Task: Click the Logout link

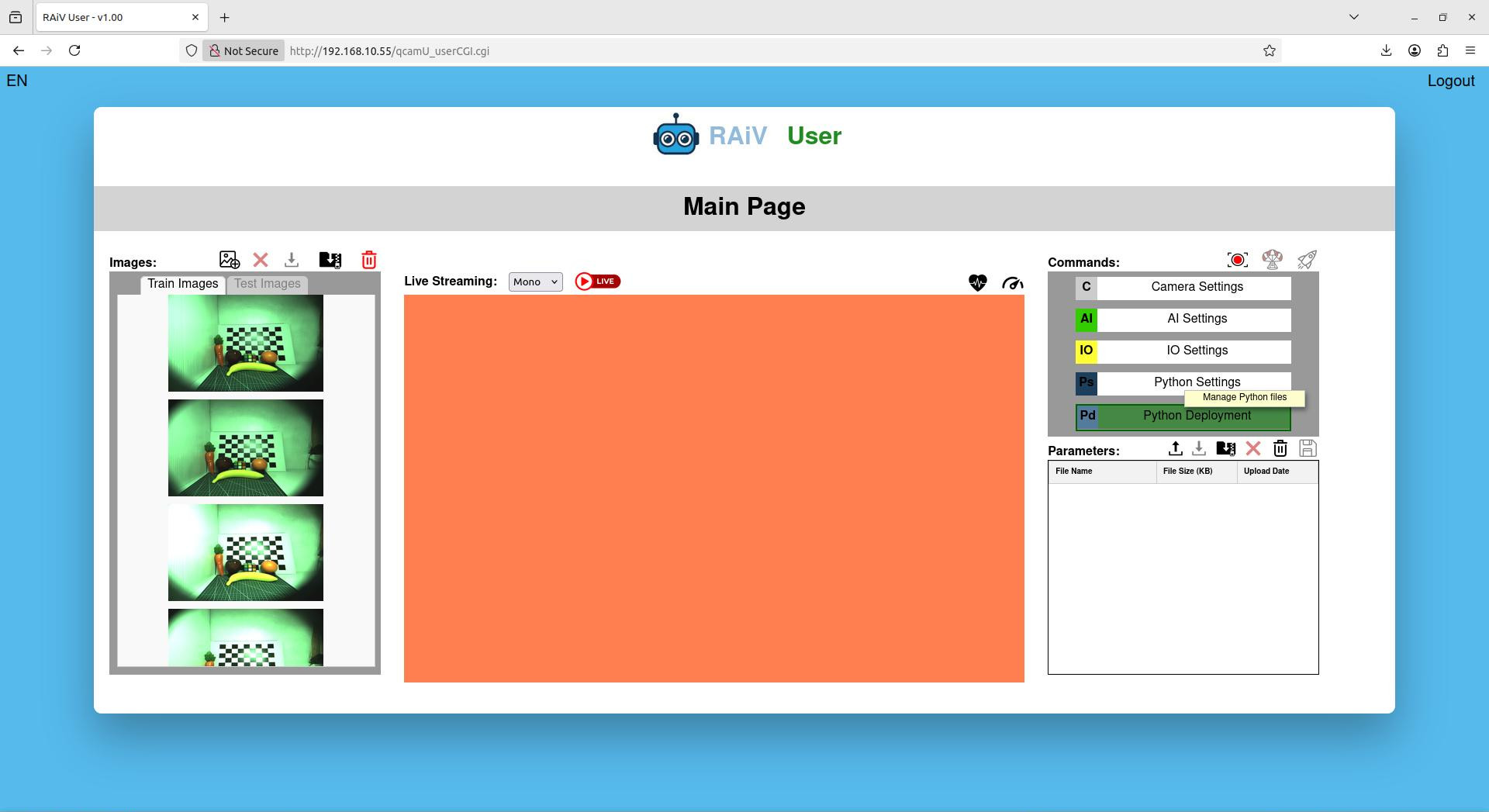Action: [1451, 81]
